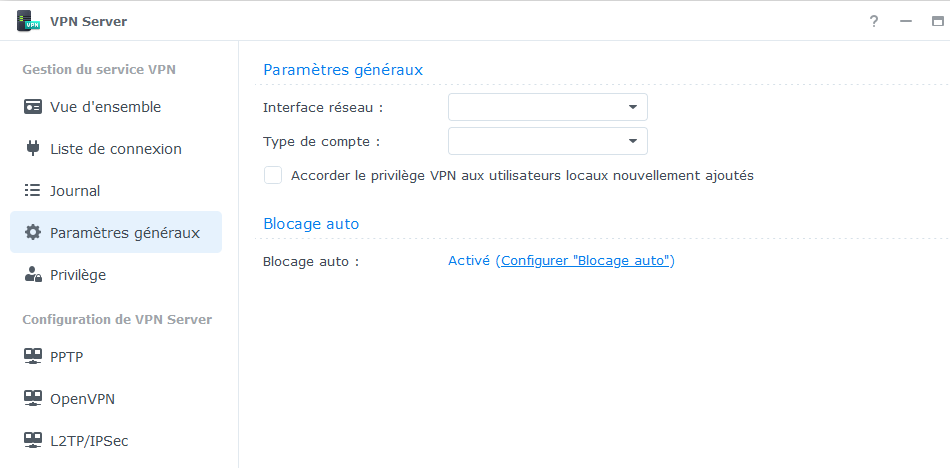Go to the Privilège menu item
The height and width of the screenshot is (468, 950).
pyautogui.click(x=78, y=275)
